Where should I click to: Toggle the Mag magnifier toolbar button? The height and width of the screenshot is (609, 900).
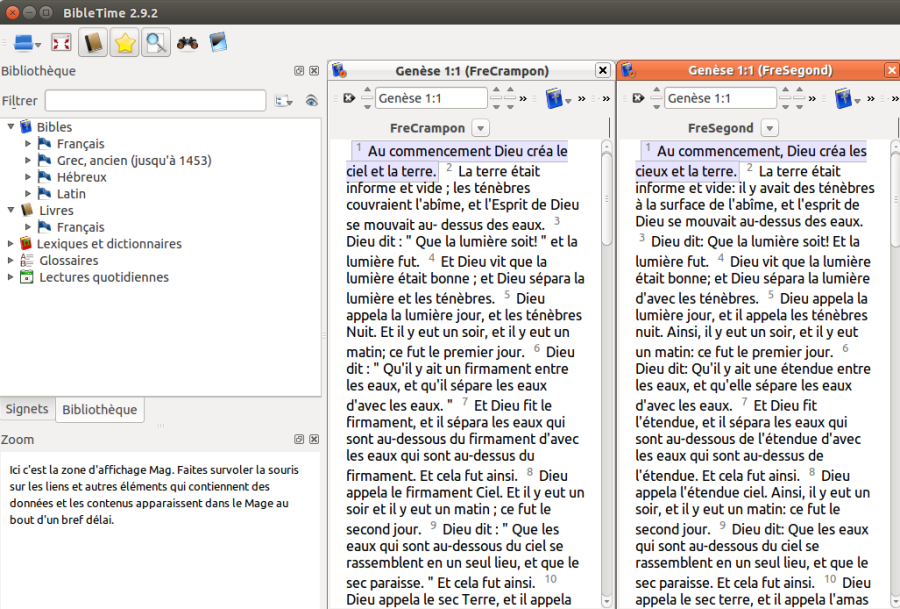(x=156, y=43)
